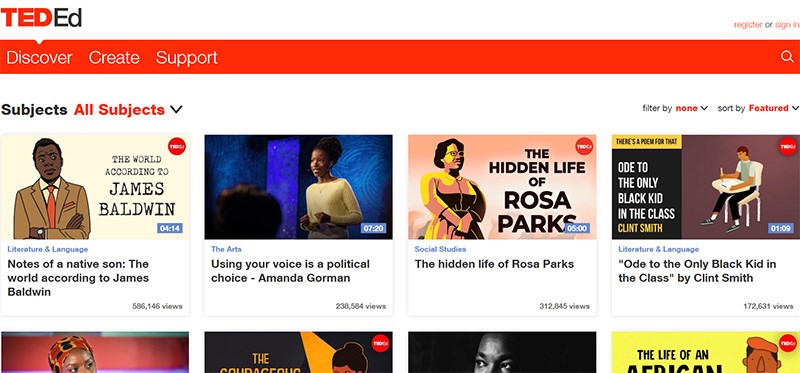800x373 pixels.
Task: Open the search magnifier icon
Action: click(x=787, y=57)
